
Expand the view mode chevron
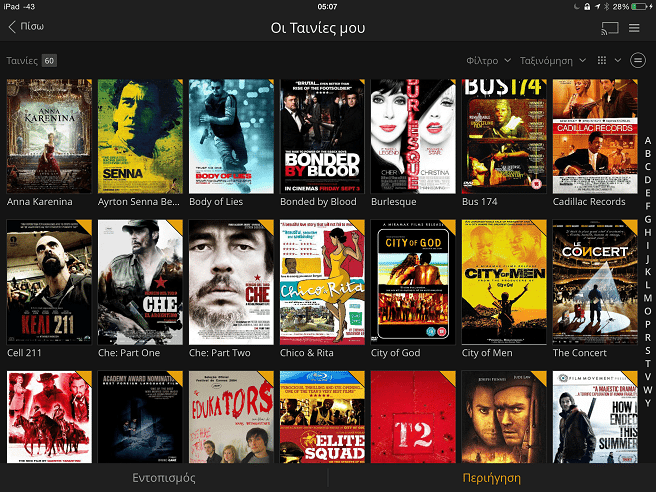(x=618, y=60)
